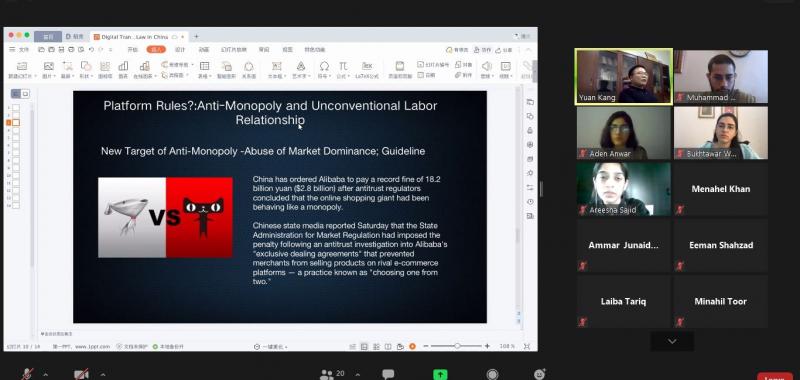Screen dimensions: 800x380
Task: Click the WordArt icon in ribbon
Action: (301, 66)
